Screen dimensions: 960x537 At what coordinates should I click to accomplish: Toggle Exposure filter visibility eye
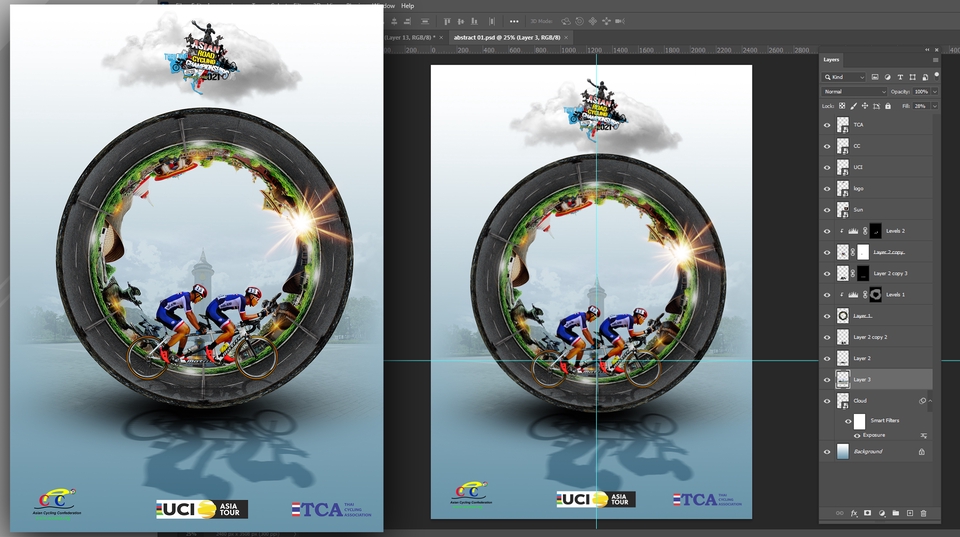tap(857, 435)
